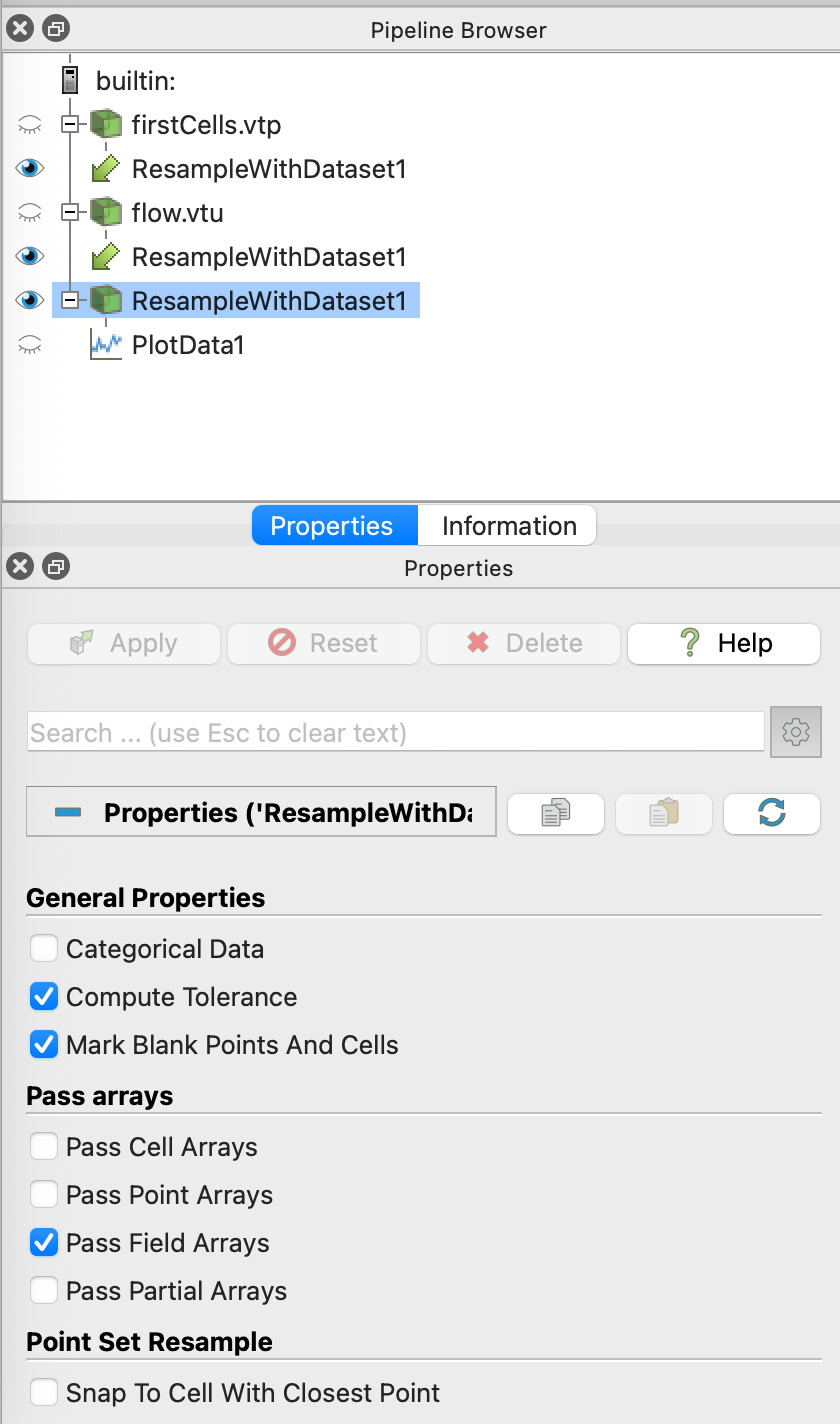The width and height of the screenshot is (840, 1424).
Task: Click the firstCells.vtp cube icon
Action: coord(105,125)
